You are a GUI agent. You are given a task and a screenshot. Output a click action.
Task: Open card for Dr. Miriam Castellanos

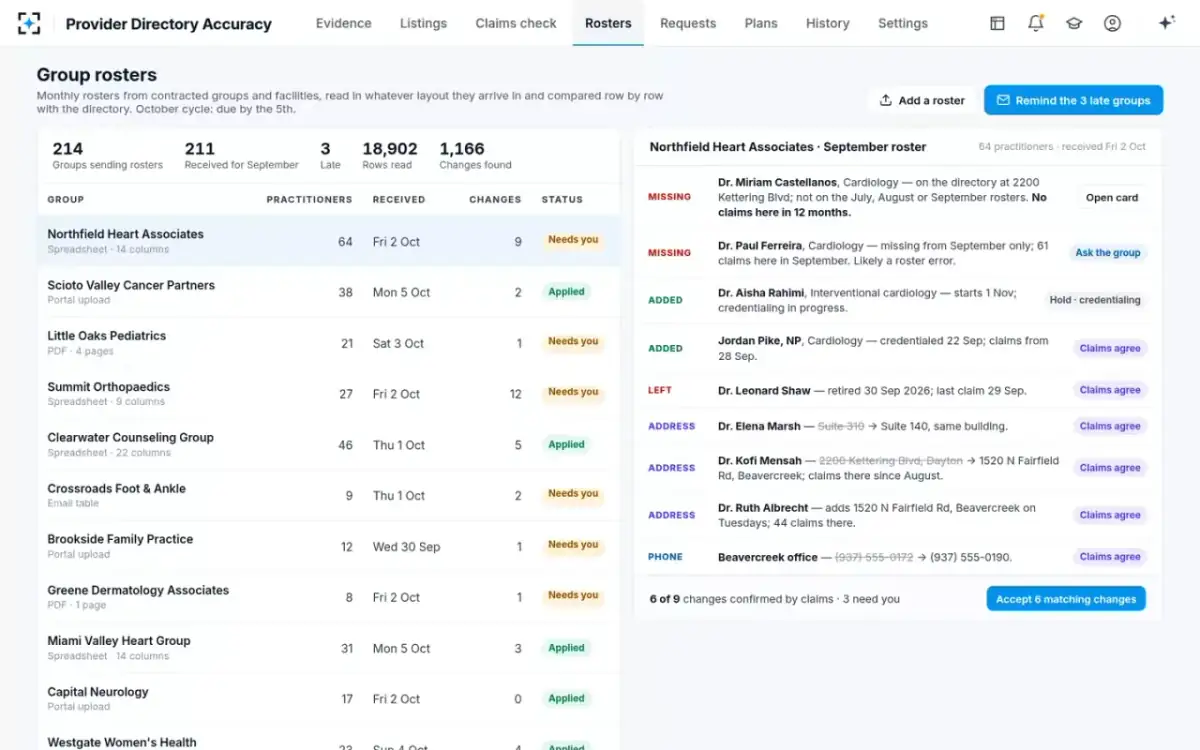[1112, 198]
